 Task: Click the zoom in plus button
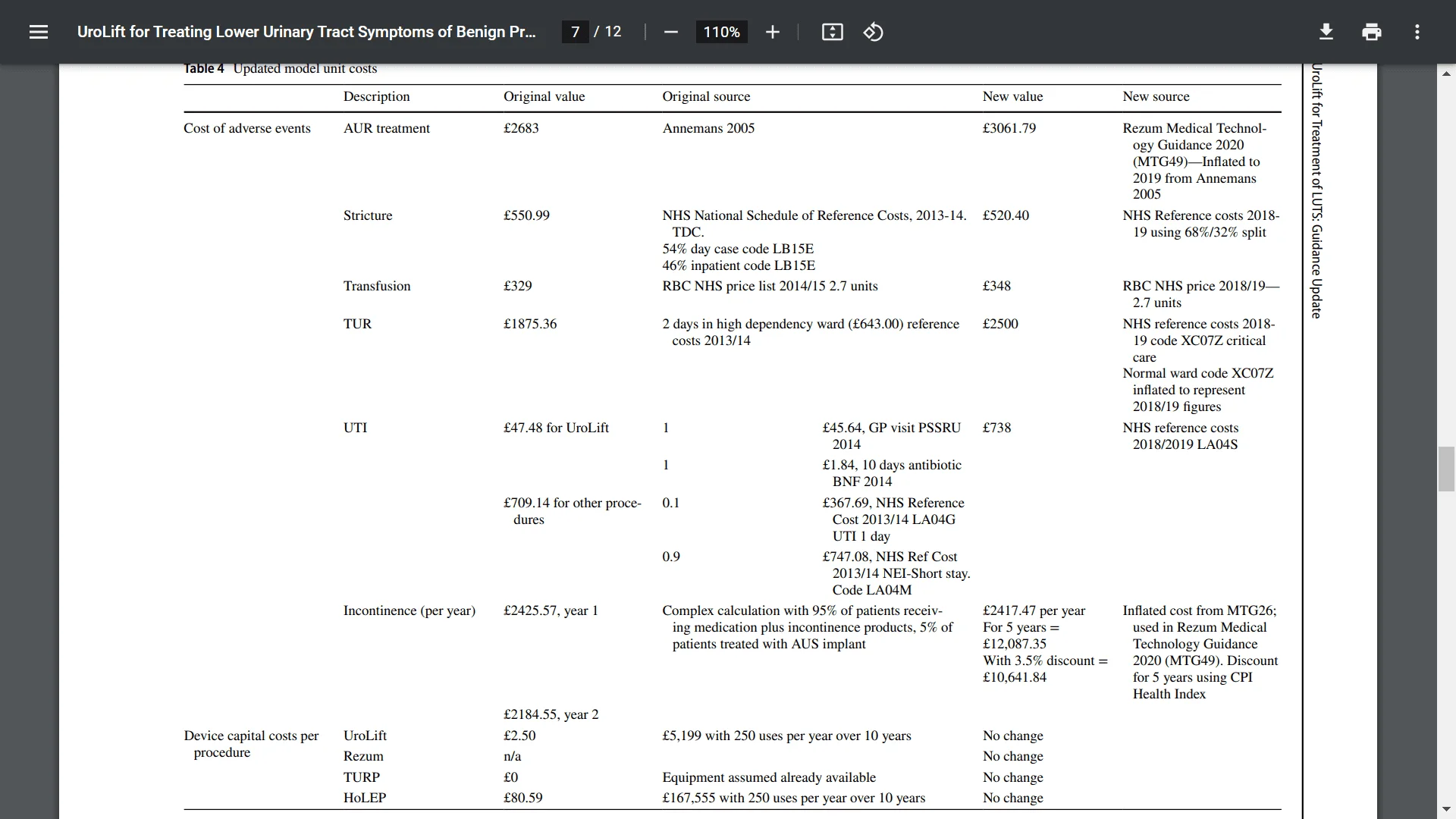point(772,32)
